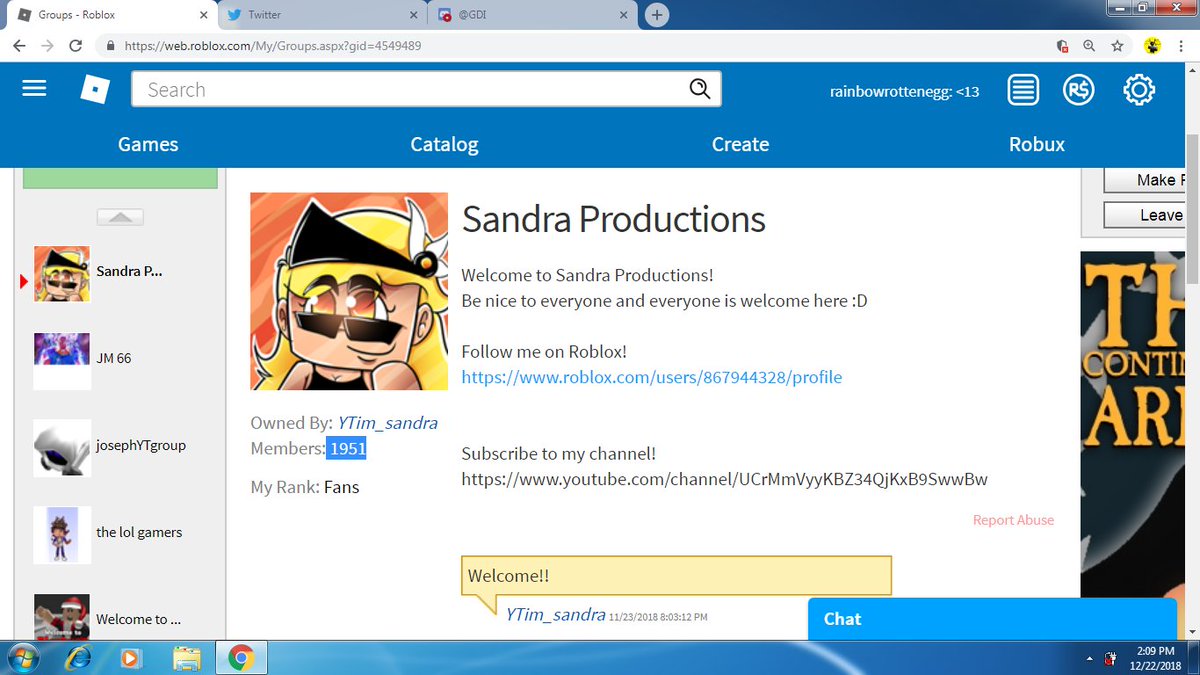Image resolution: width=1200 pixels, height=675 pixels.
Task: Open File Explorer from the taskbar
Action: pyautogui.click(x=186, y=658)
